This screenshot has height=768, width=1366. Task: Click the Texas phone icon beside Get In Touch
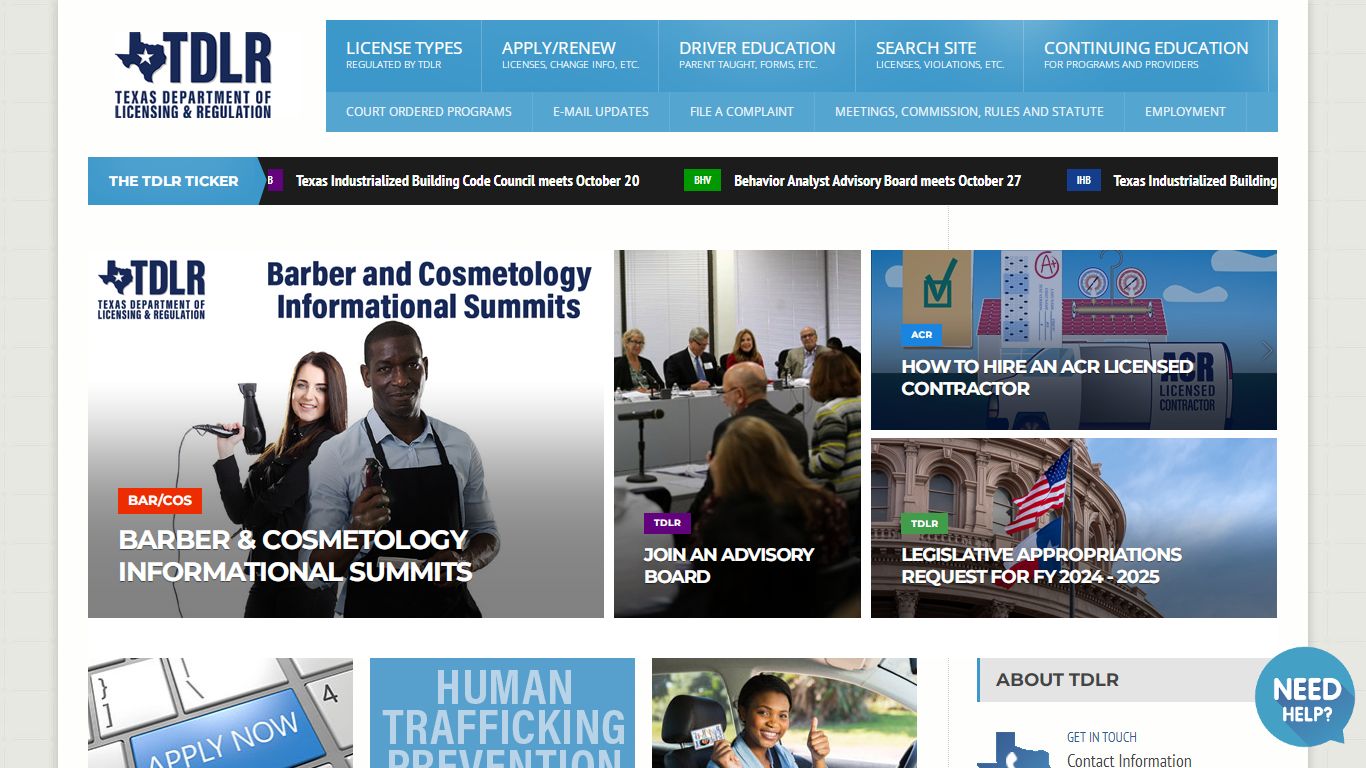[x=1014, y=752]
